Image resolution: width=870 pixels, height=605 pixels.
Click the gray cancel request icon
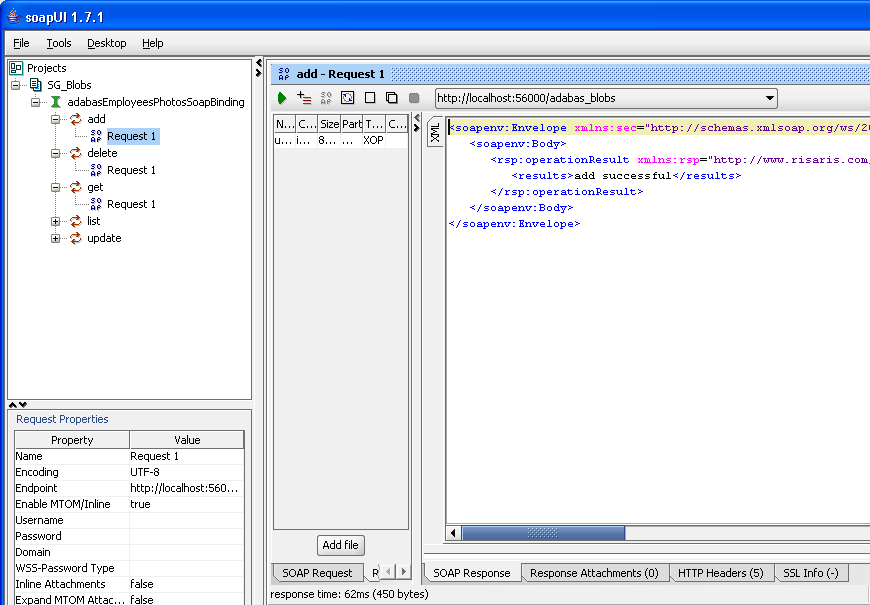(x=414, y=98)
